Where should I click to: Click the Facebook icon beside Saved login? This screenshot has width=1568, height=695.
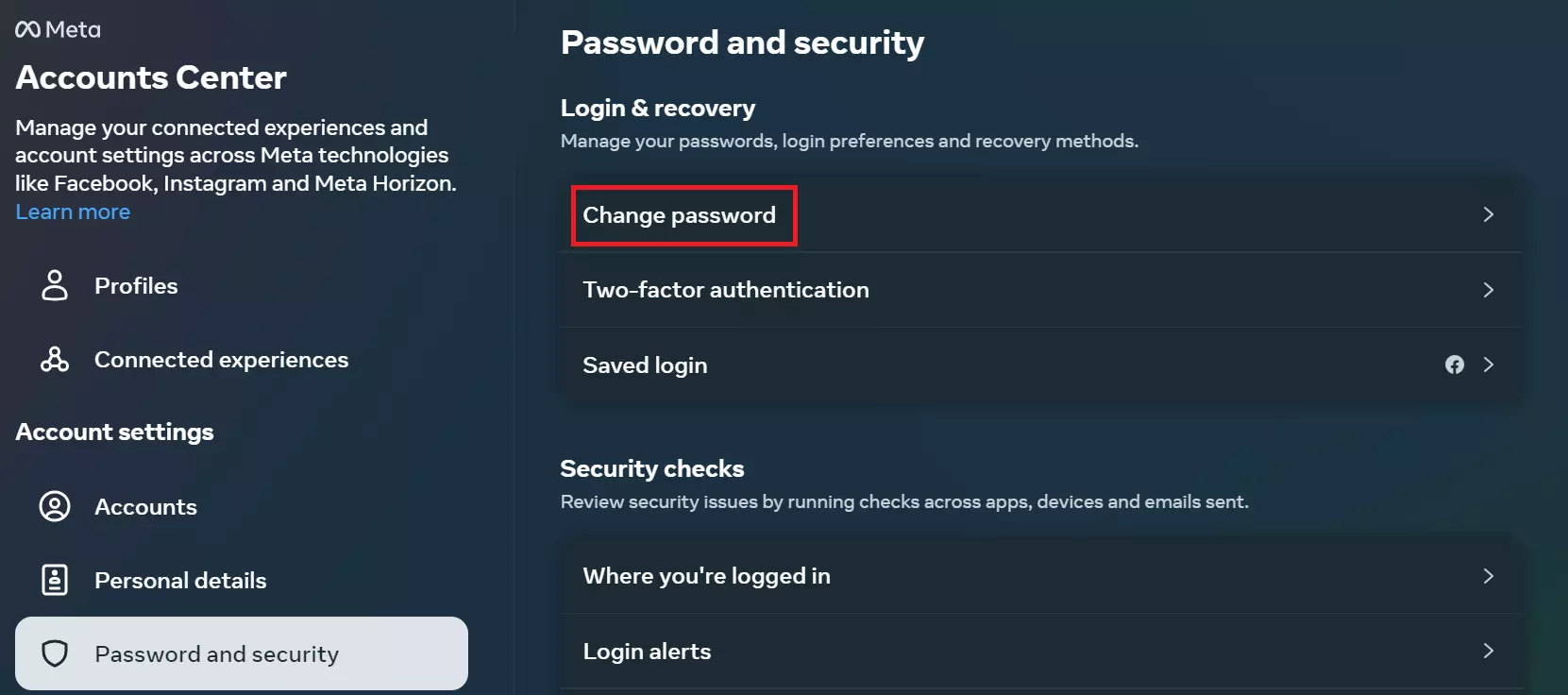1454,364
